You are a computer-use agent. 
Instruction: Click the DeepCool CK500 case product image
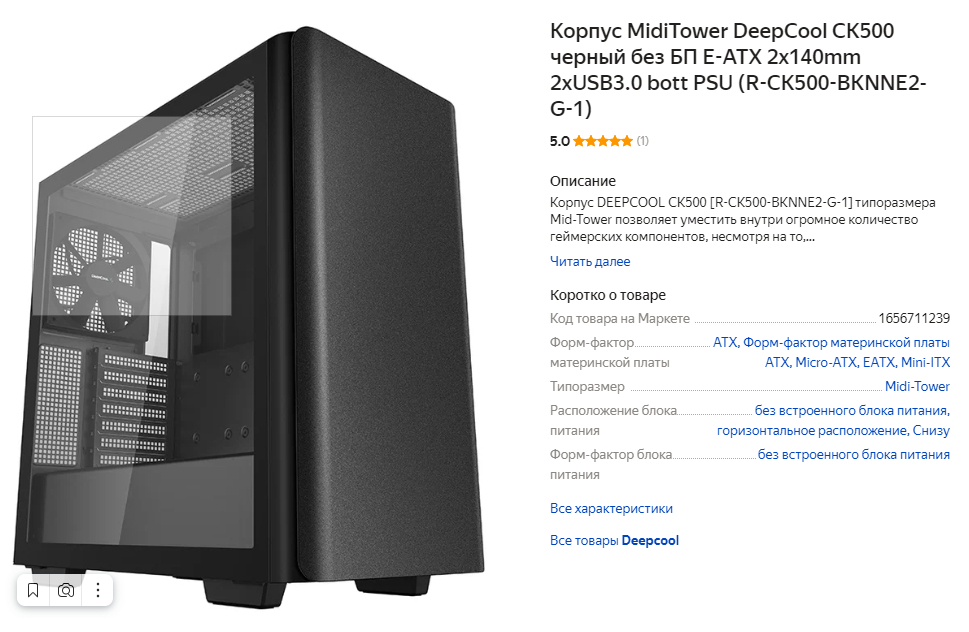click(248, 316)
